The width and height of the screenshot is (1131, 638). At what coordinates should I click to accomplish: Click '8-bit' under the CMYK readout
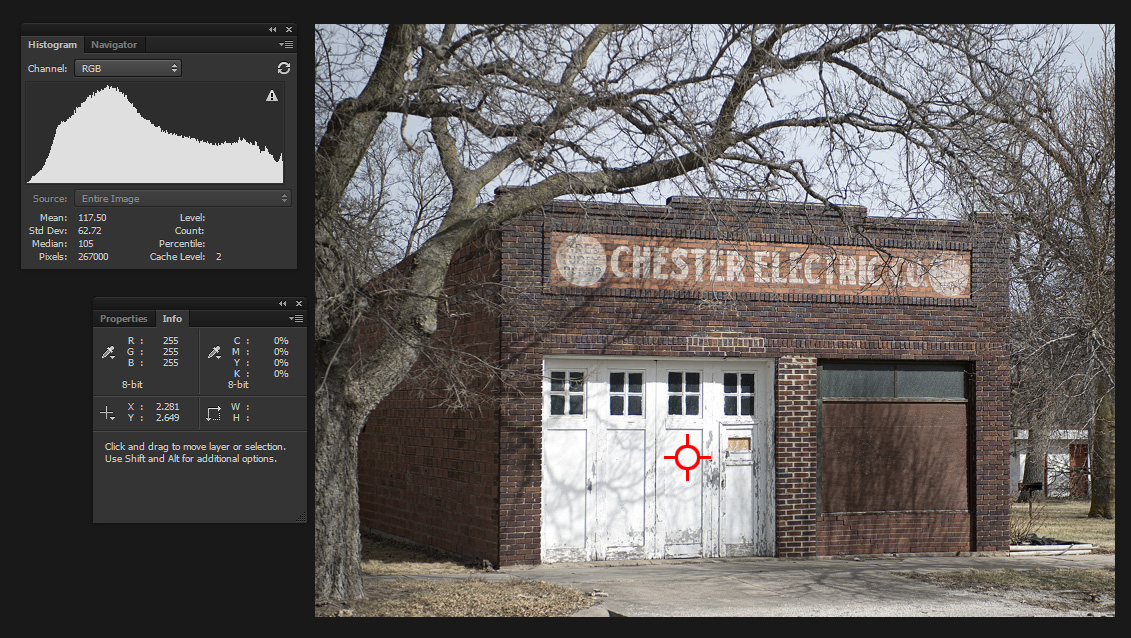pyautogui.click(x=238, y=385)
